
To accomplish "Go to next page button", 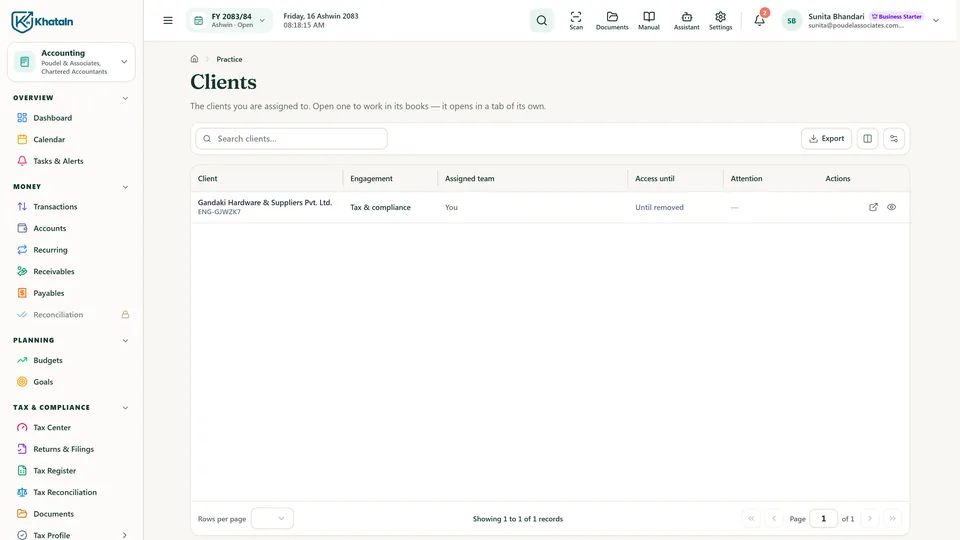I will [869, 519].
